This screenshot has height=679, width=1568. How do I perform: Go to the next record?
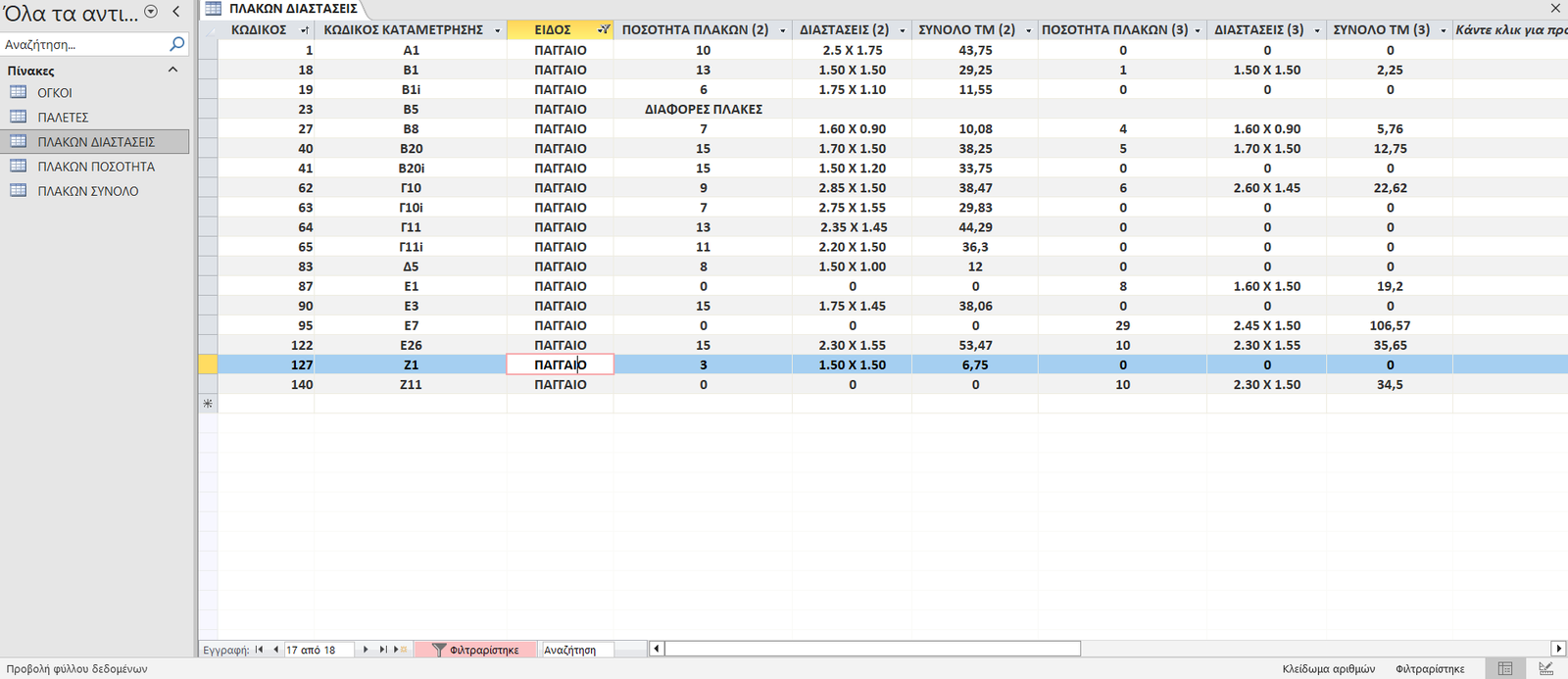click(x=366, y=650)
